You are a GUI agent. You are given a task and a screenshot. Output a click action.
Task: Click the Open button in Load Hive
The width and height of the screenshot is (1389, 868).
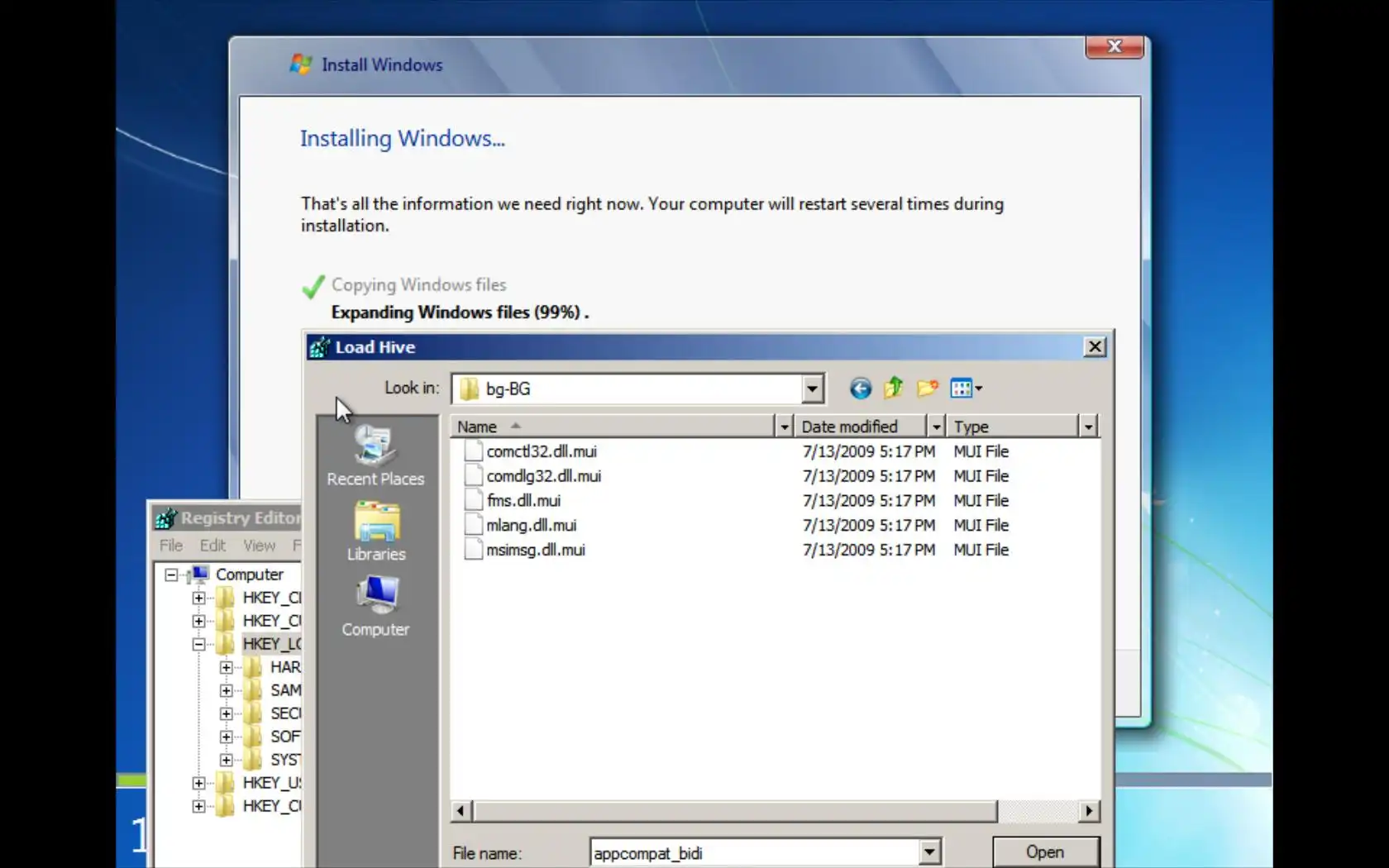[1046, 852]
